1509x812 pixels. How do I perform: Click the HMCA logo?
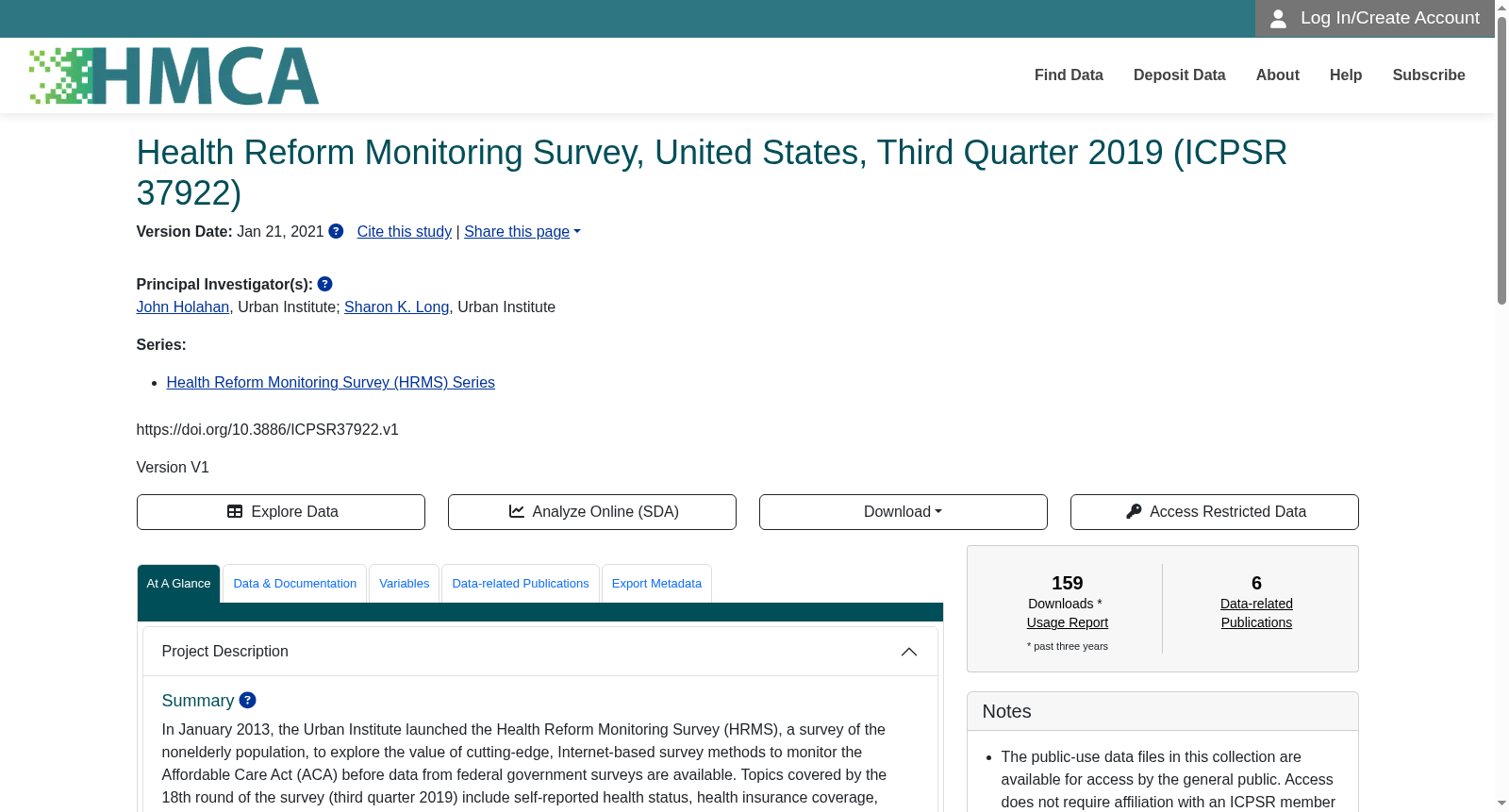click(174, 75)
